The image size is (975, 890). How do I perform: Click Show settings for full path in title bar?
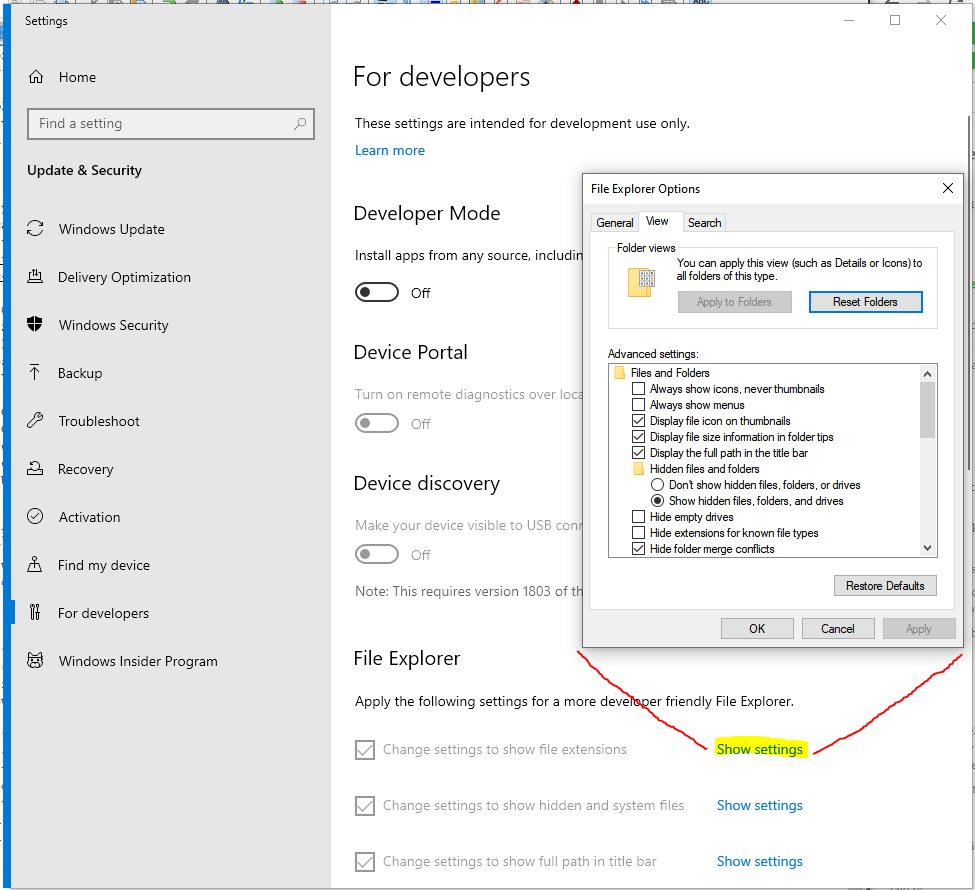click(759, 861)
